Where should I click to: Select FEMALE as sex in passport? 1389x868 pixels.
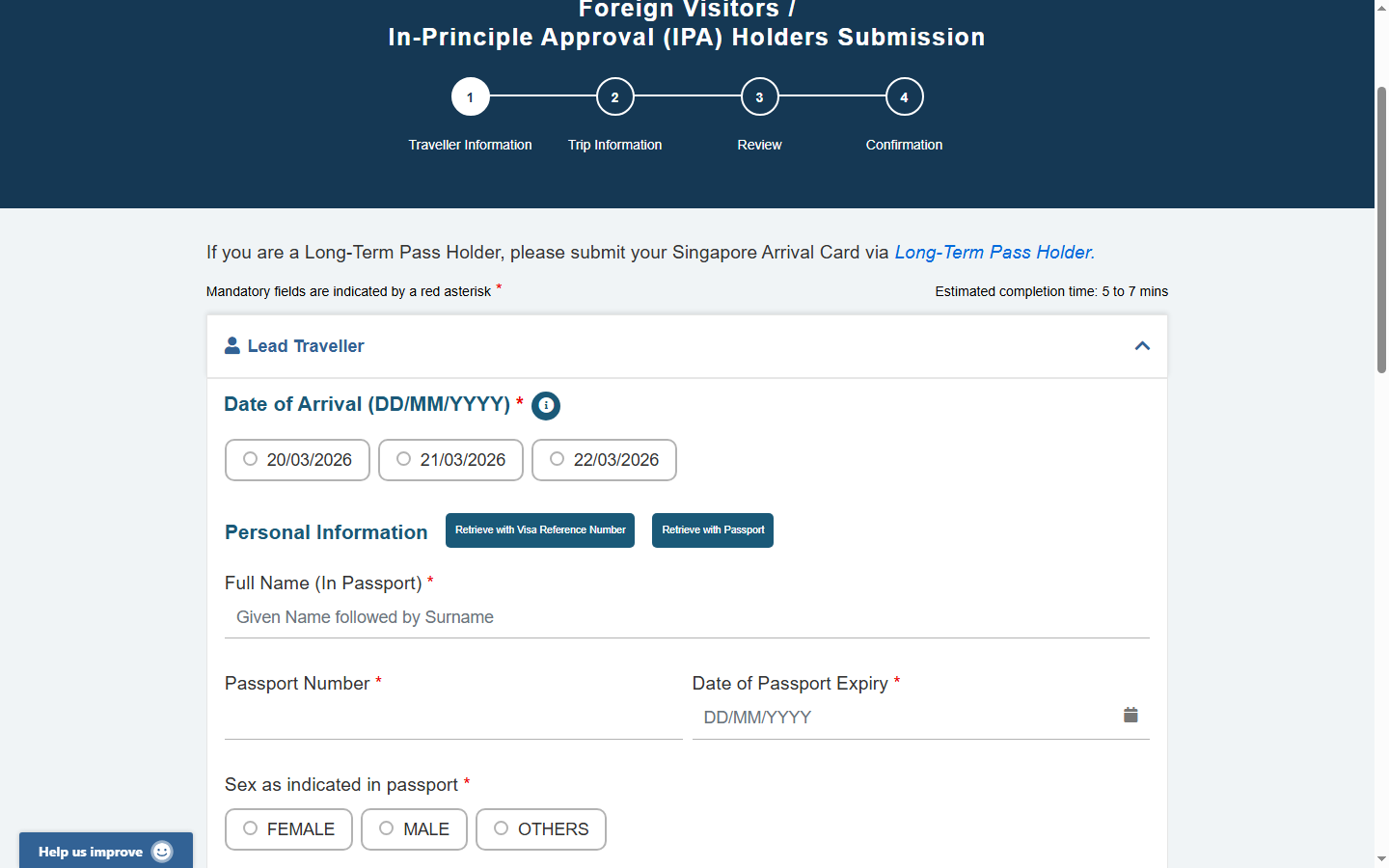tap(251, 828)
